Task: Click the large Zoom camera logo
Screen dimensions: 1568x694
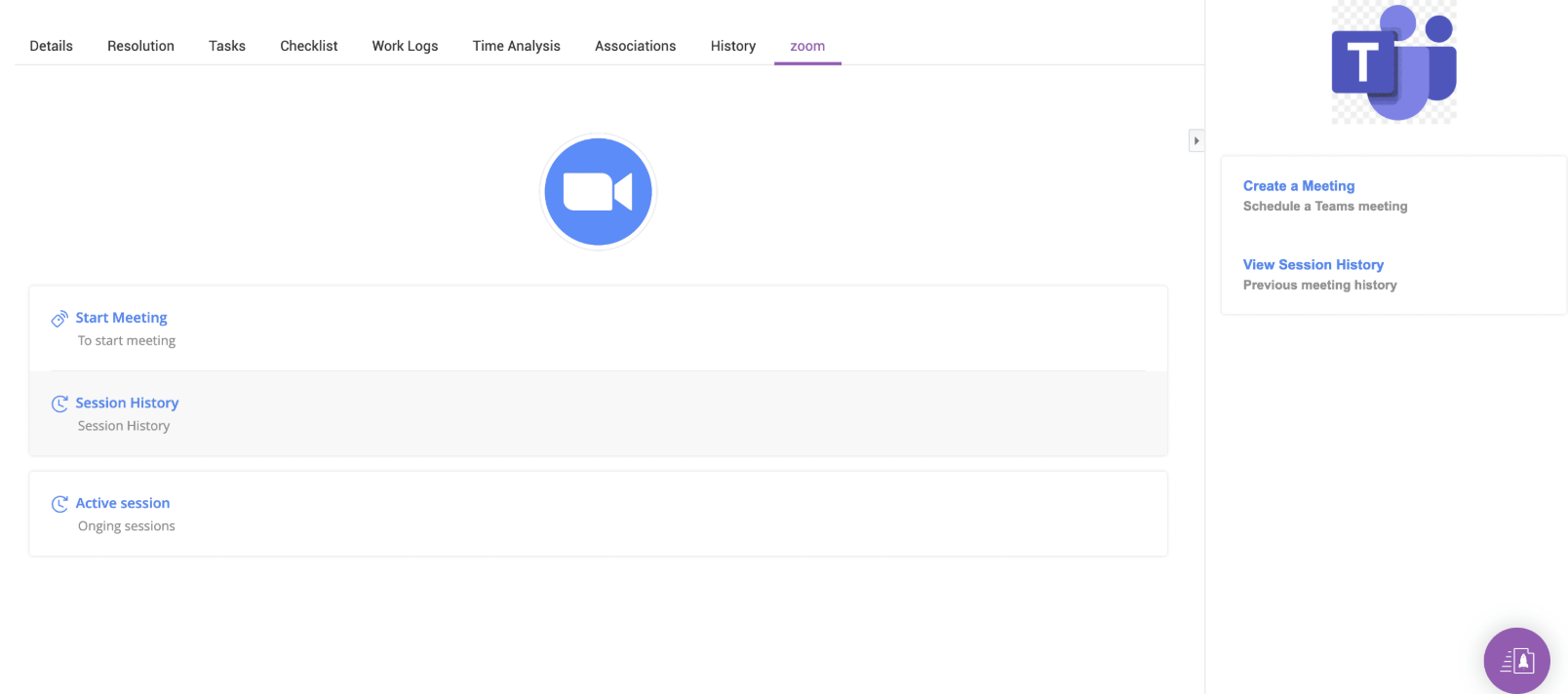Action: click(x=598, y=192)
